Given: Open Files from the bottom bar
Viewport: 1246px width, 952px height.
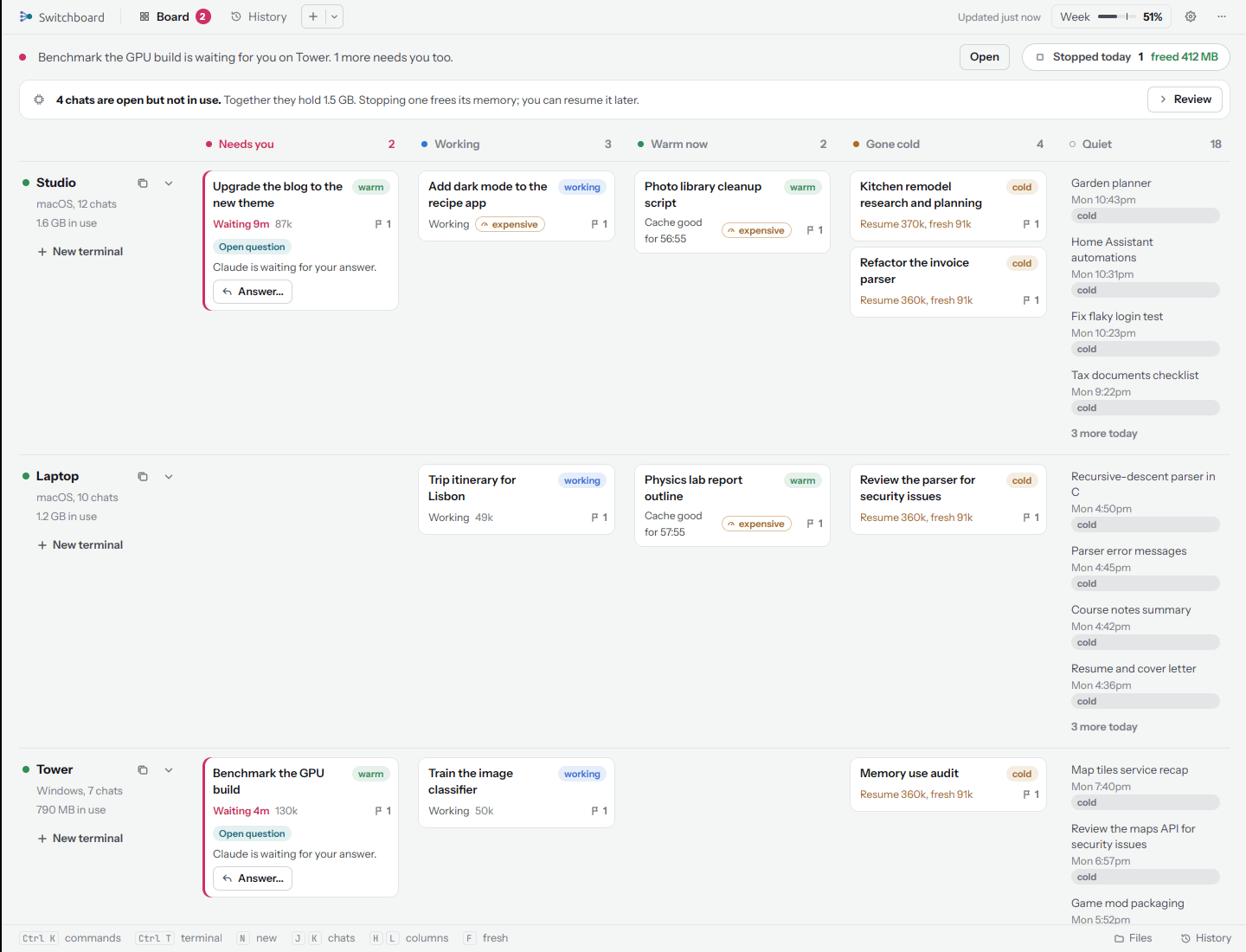Looking at the screenshot, I should [1134, 938].
